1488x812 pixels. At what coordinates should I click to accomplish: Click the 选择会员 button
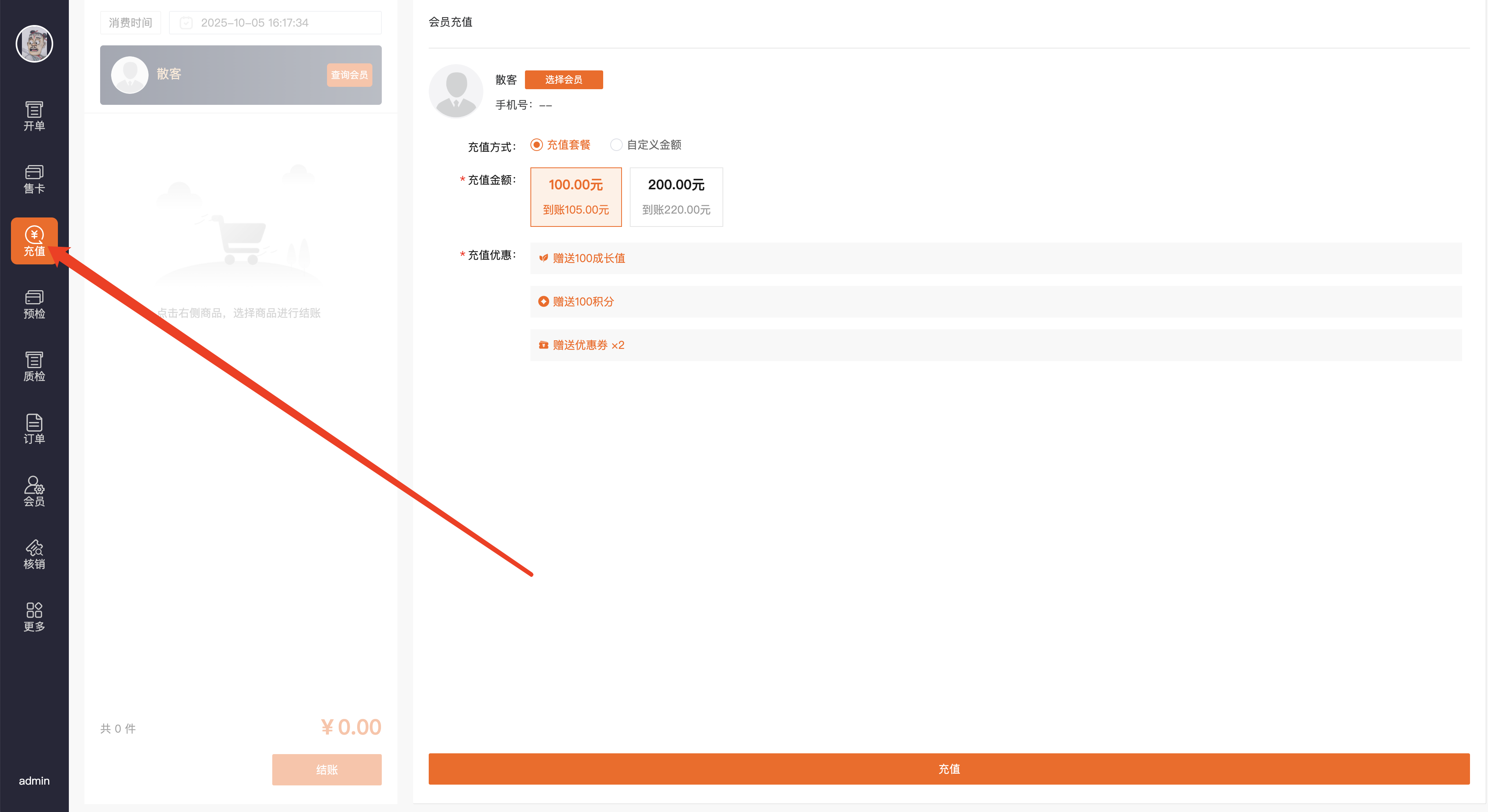[563, 80]
